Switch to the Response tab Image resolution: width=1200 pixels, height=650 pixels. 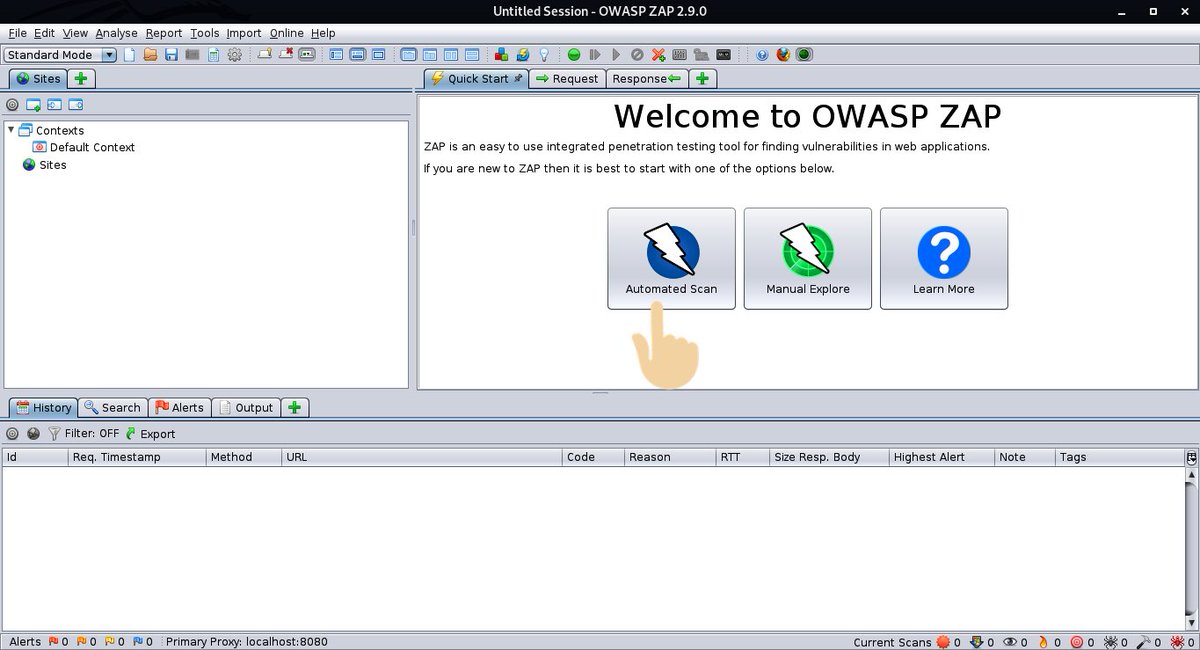coord(647,78)
